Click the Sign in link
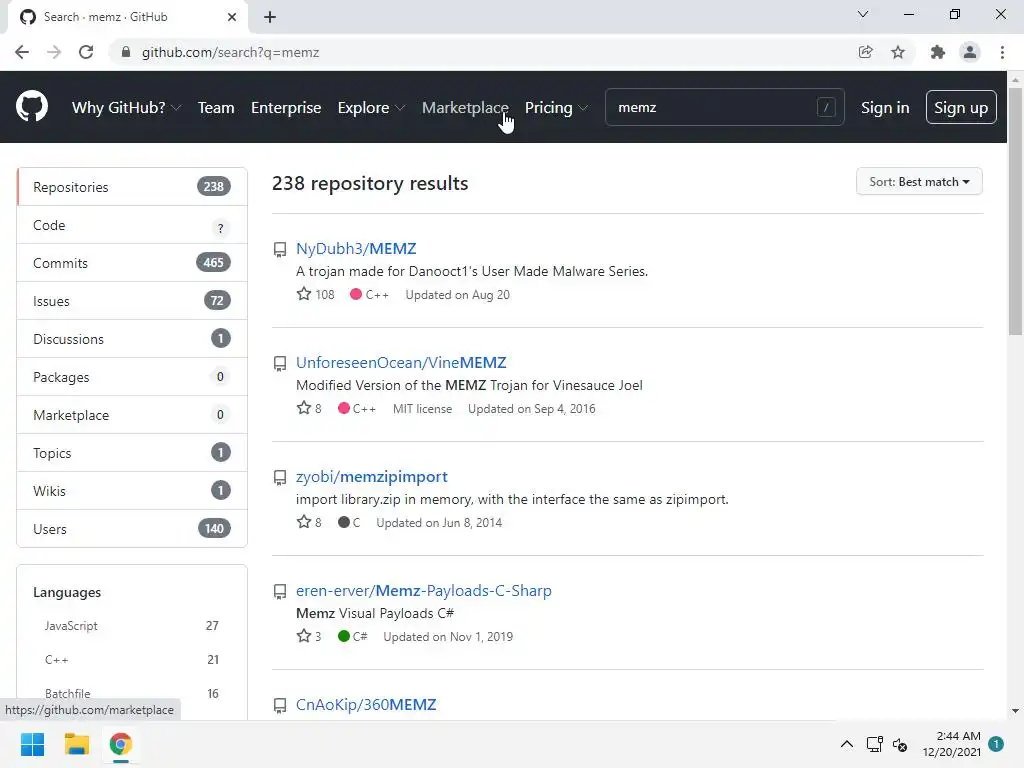This screenshot has width=1024, height=768. [x=885, y=108]
